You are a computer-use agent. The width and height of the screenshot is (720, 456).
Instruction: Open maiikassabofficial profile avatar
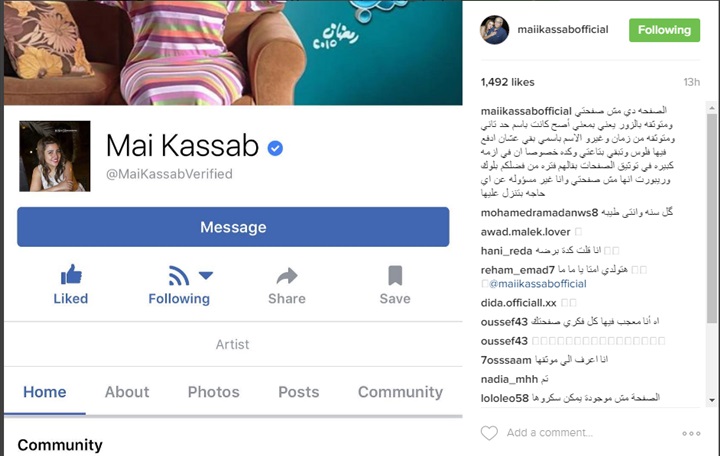495,30
